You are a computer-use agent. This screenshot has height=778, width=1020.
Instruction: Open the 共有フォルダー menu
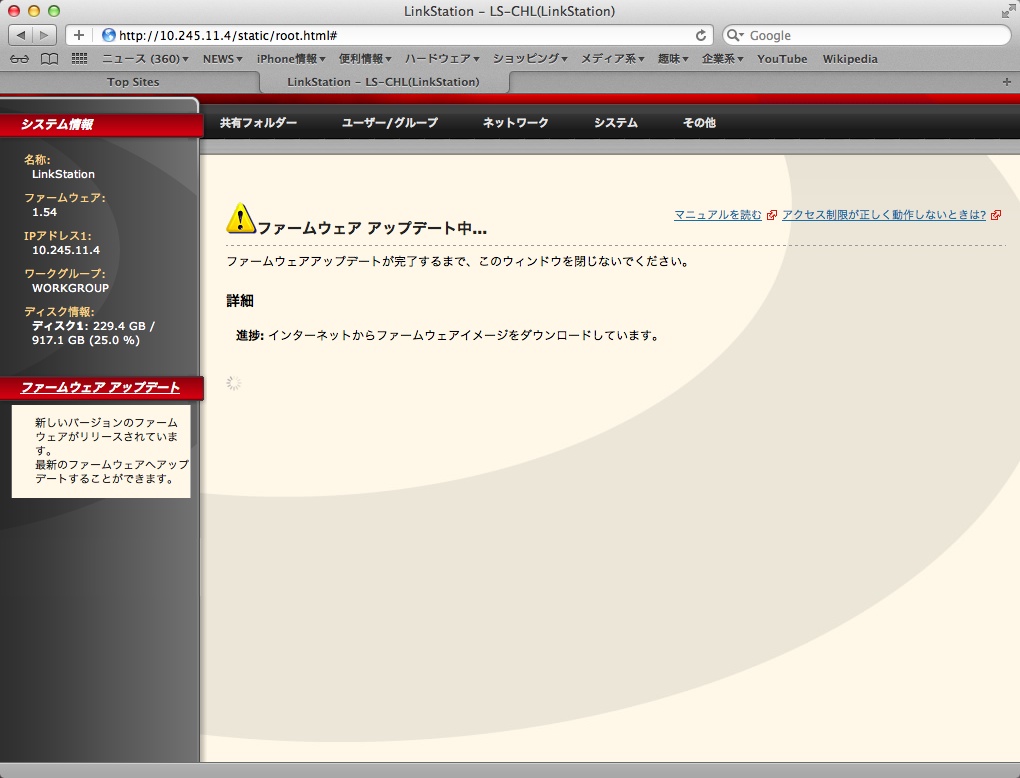pos(258,123)
